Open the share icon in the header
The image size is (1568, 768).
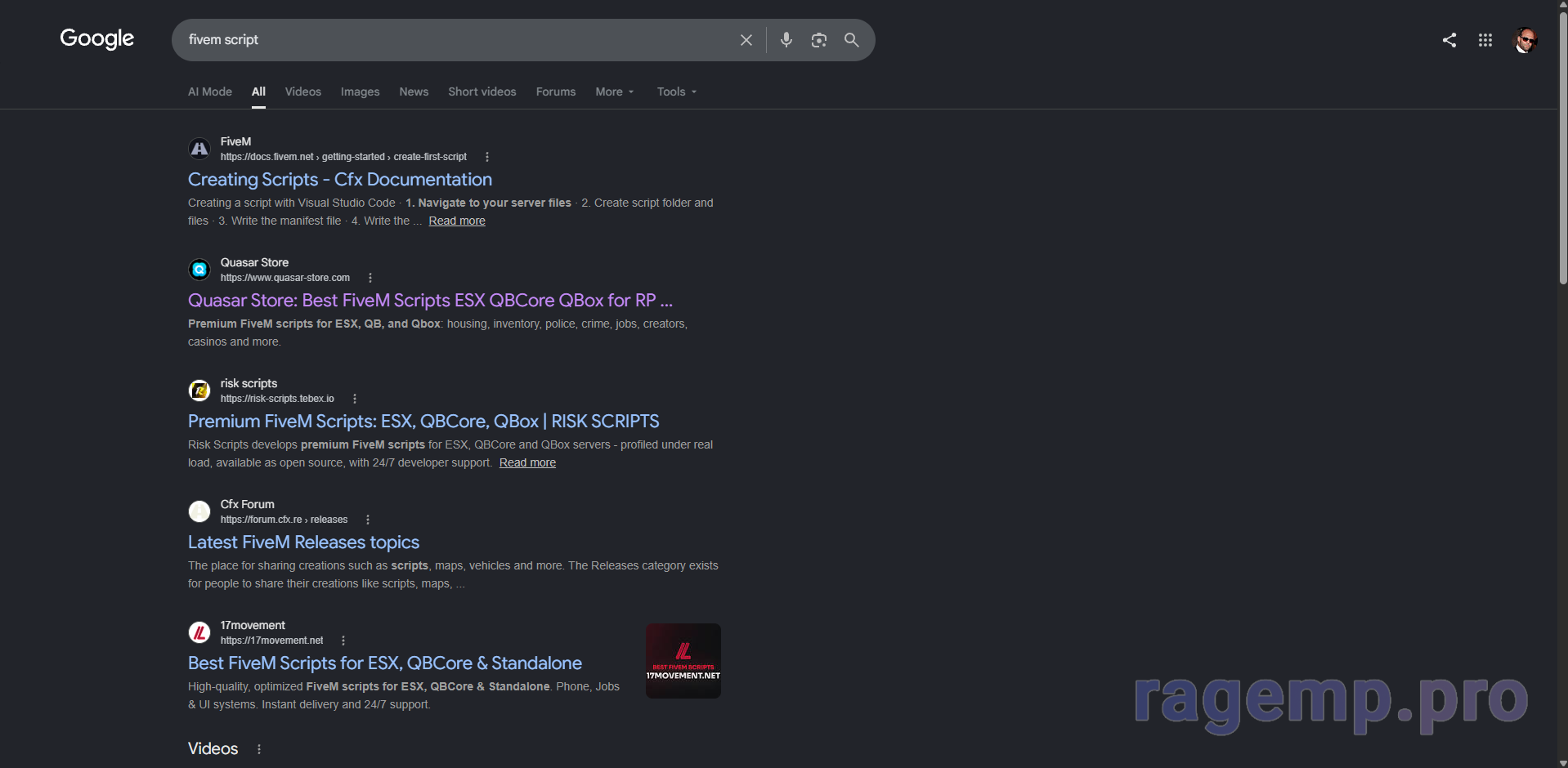(1449, 40)
